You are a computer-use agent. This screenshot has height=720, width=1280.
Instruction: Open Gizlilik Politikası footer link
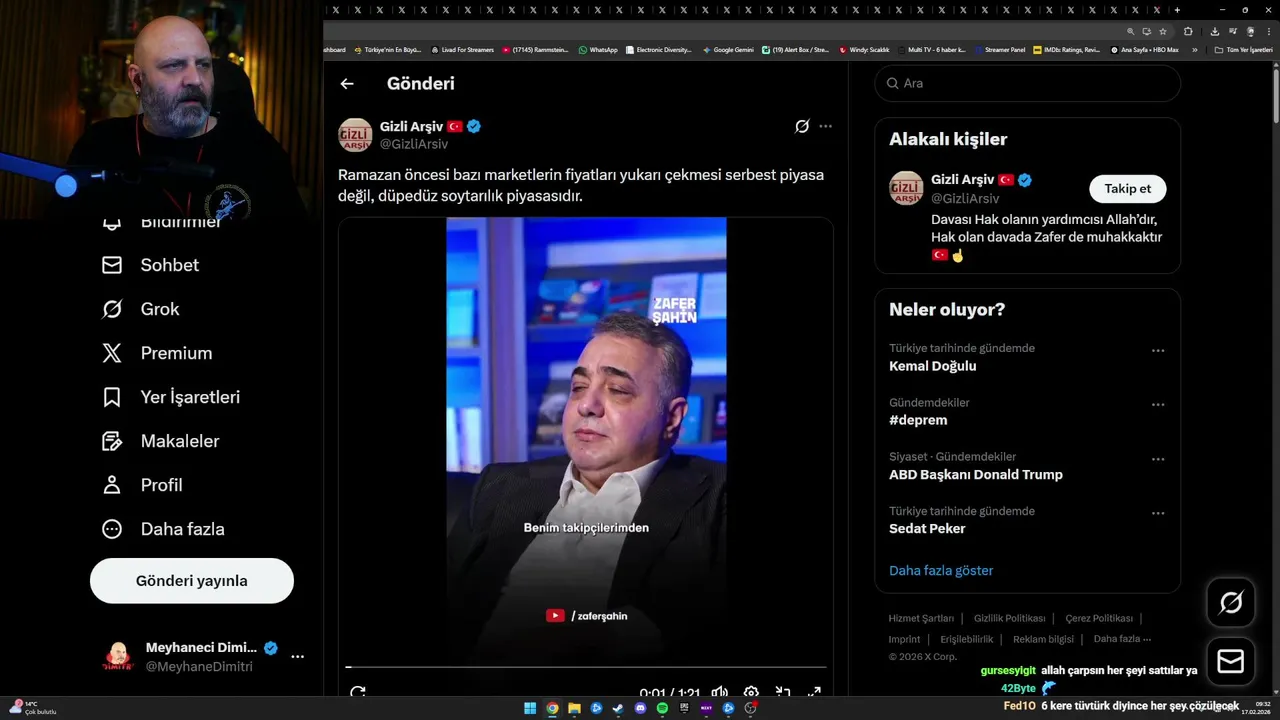(1009, 618)
